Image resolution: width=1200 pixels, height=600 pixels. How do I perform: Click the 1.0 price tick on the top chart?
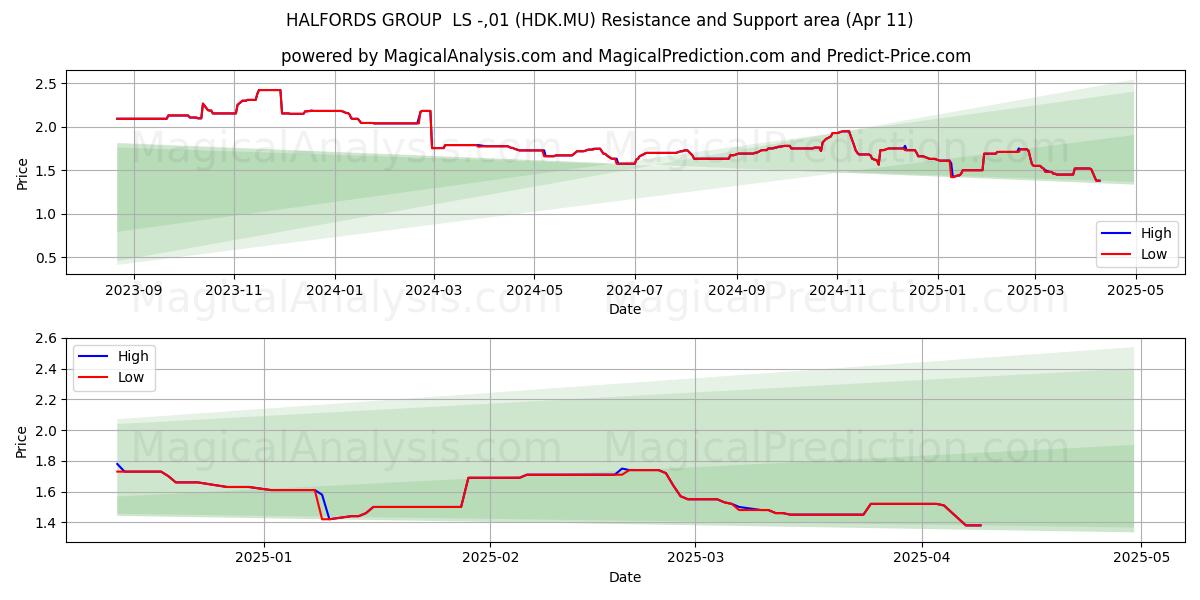[x=48, y=214]
